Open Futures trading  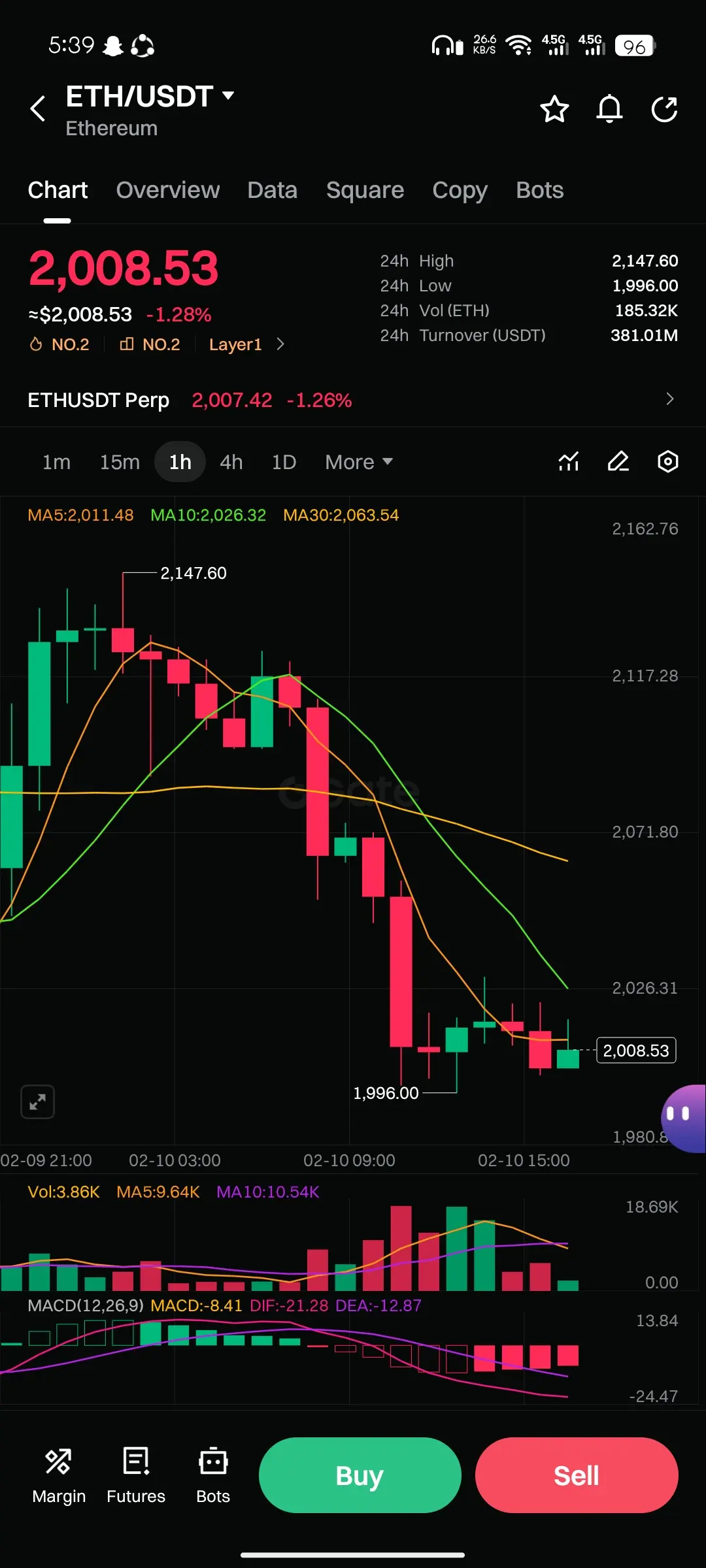tap(136, 1477)
